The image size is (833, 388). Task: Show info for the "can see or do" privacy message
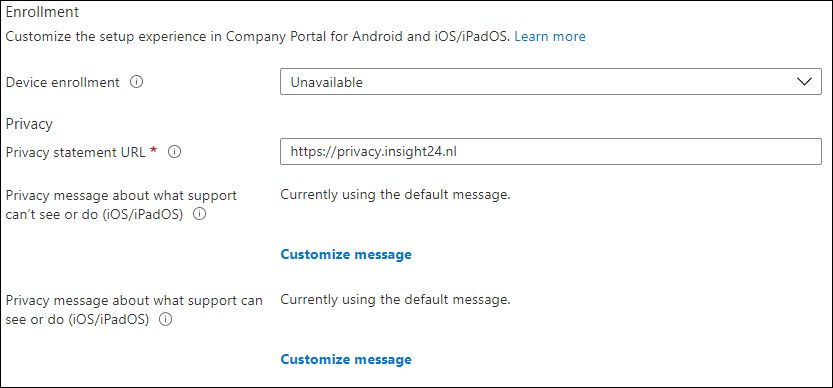(165, 320)
